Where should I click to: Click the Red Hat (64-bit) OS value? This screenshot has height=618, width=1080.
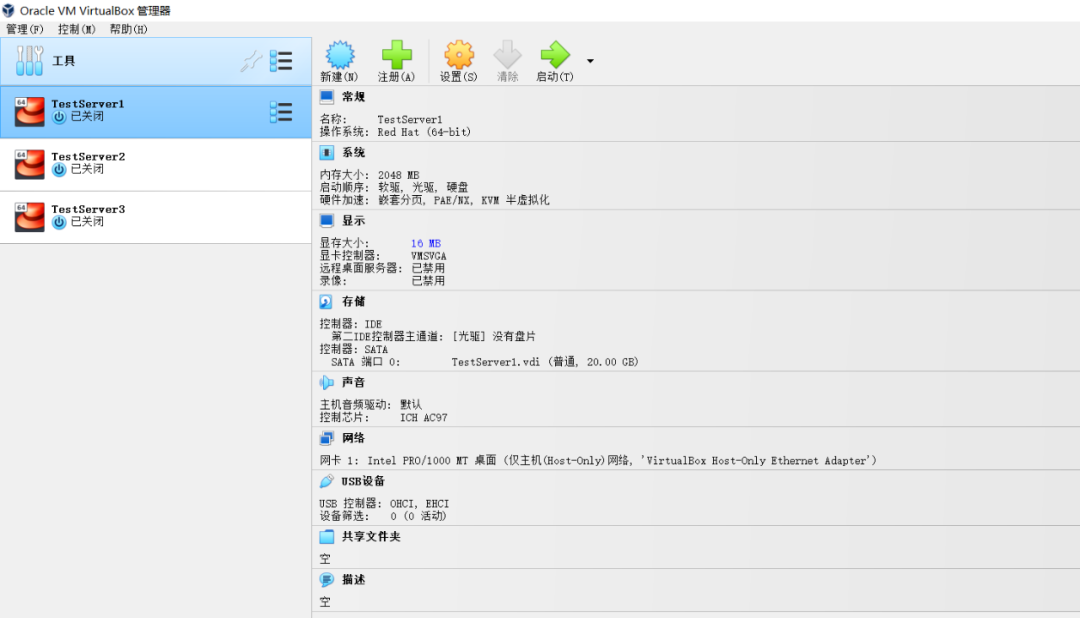click(424, 132)
